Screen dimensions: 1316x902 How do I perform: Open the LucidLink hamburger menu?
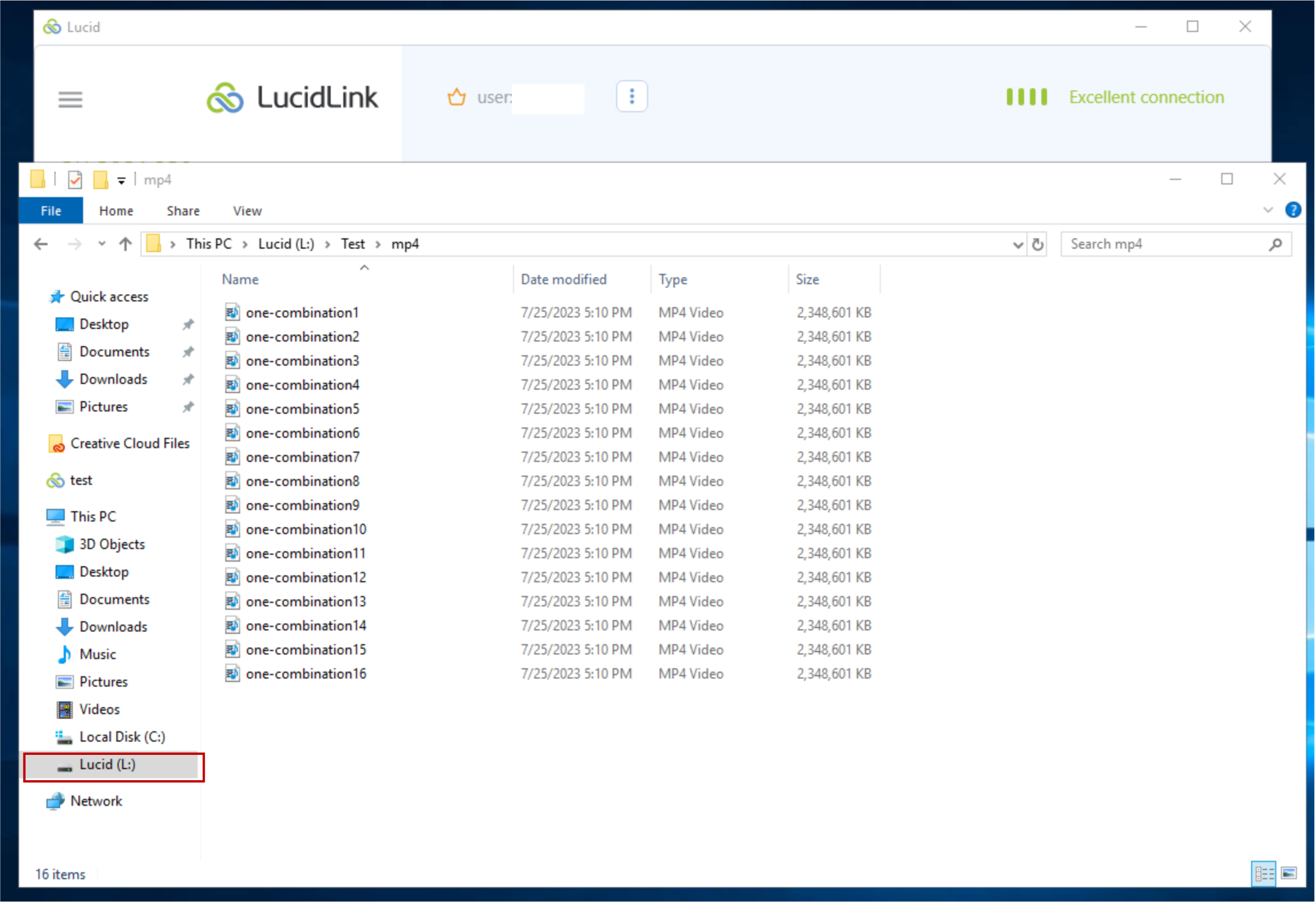click(70, 100)
